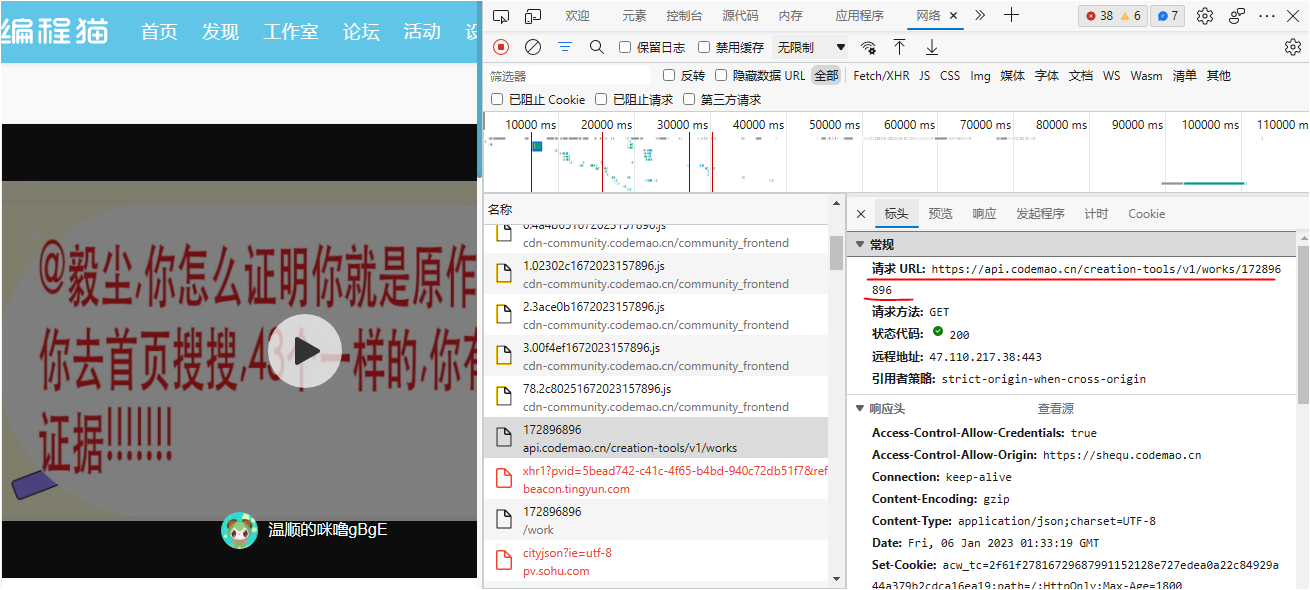The height and width of the screenshot is (590, 1310).
Task: Click the 编程猫 logo
Action: (55, 31)
